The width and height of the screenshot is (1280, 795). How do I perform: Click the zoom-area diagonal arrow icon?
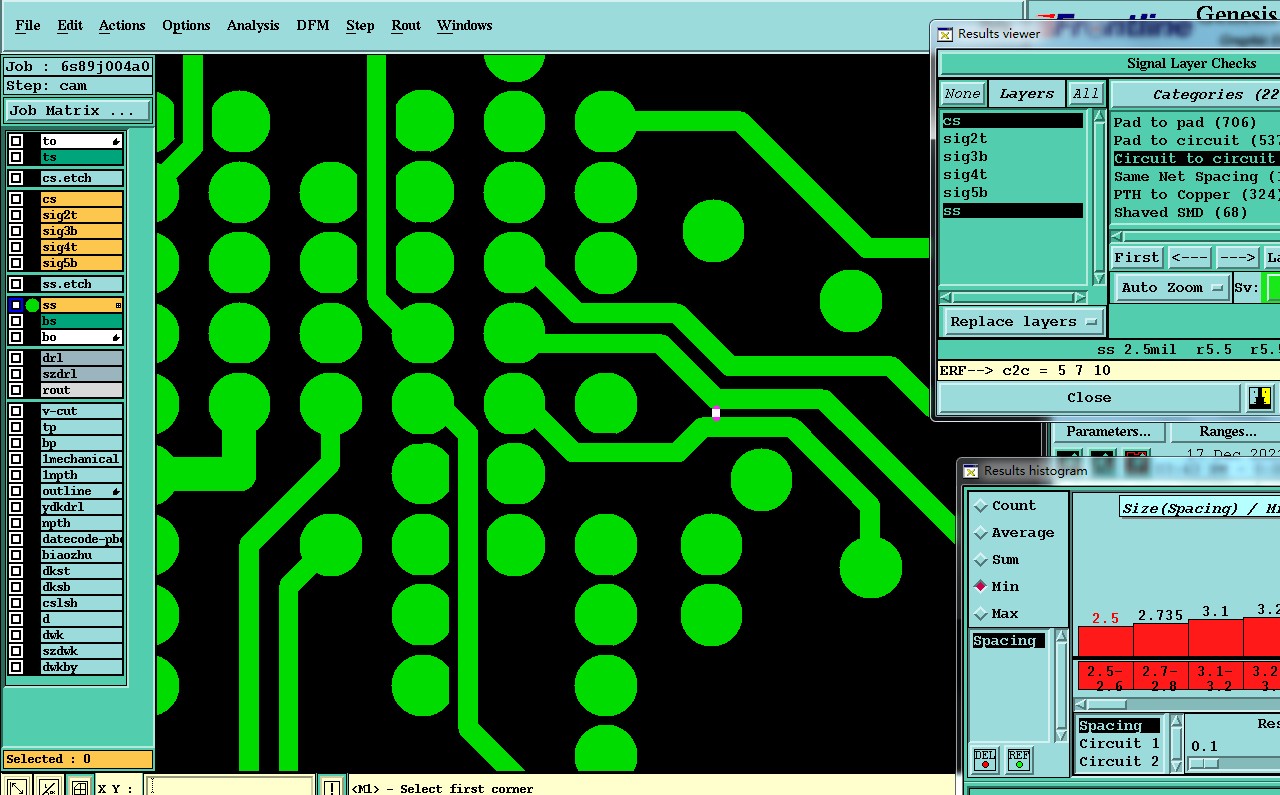point(17,787)
